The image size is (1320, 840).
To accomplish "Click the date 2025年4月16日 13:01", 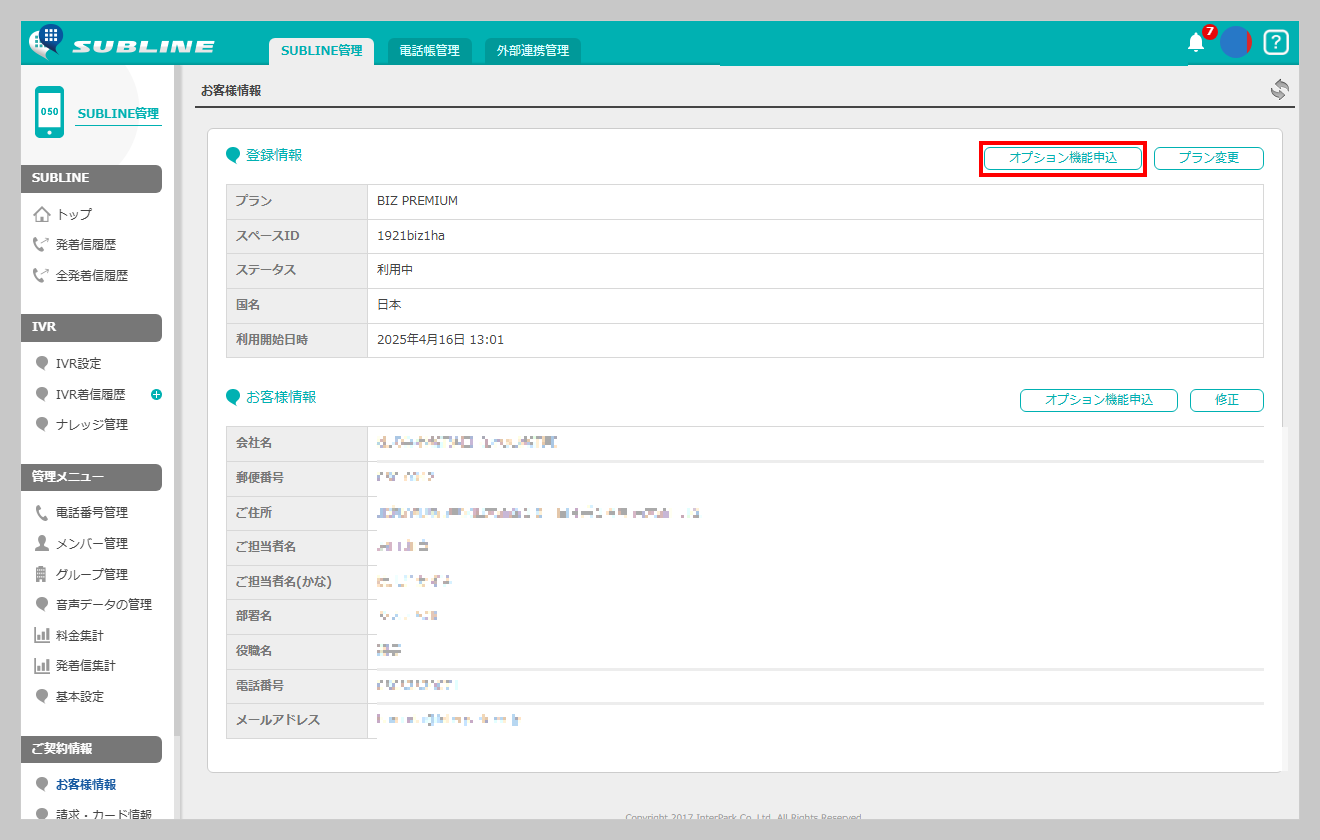I will [x=440, y=340].
